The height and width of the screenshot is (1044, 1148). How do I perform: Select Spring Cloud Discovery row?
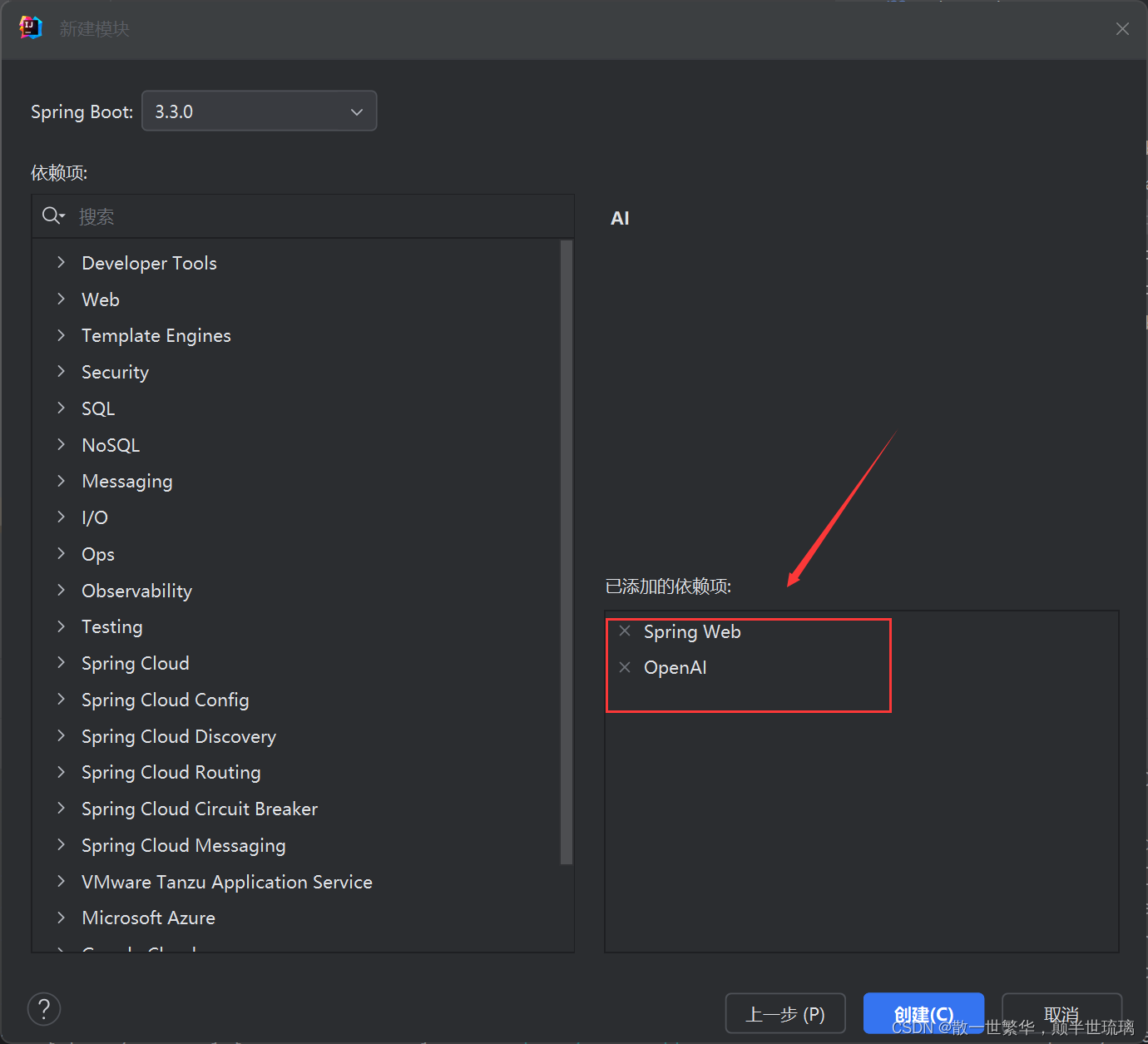coord(297,736)
